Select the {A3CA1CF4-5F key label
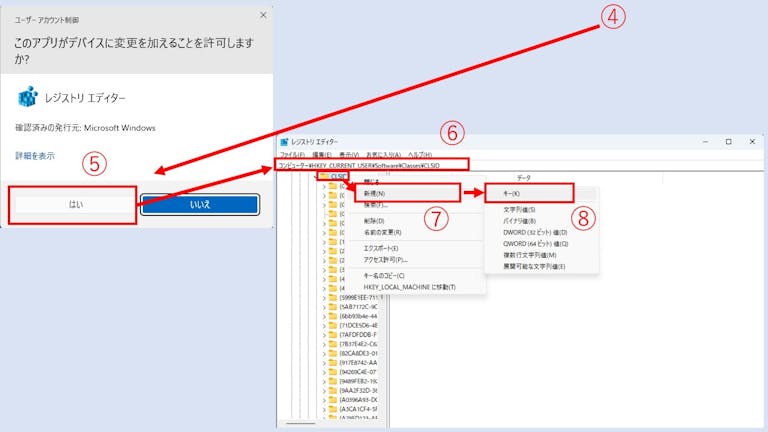The width and height of the screenshot is (768, 432). pos(359,409)
